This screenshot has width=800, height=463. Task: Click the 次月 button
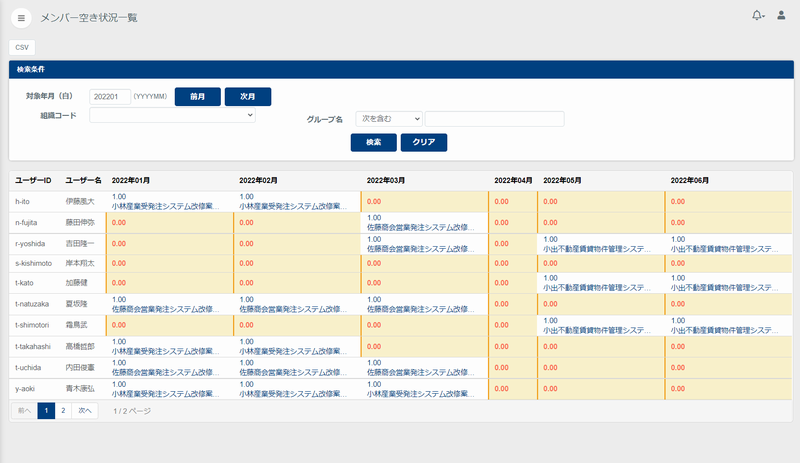(247, 96)
